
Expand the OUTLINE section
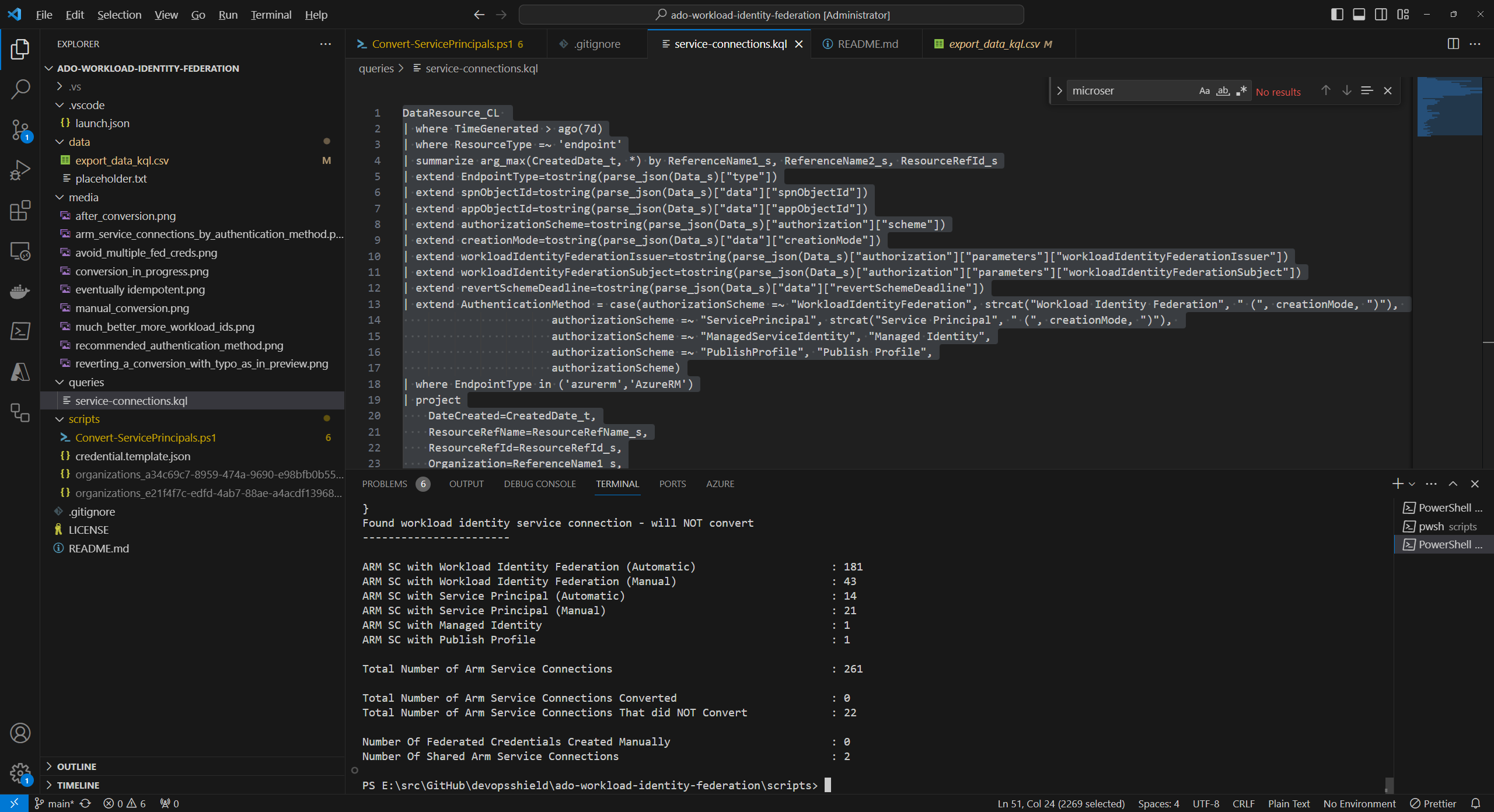click(193, 766)
